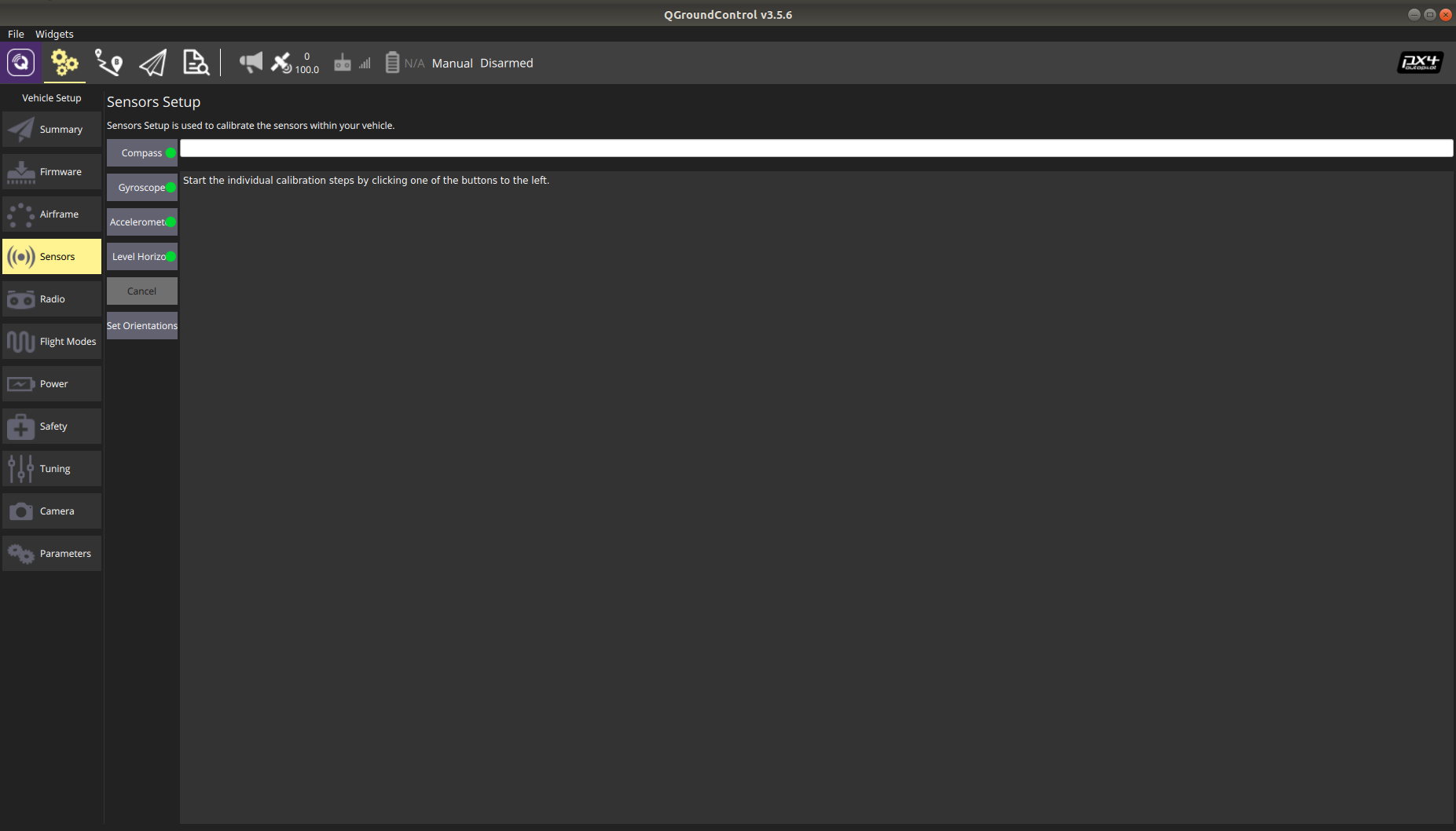
Task: Start Accelerometer calibration
Action: coord(141,222)
